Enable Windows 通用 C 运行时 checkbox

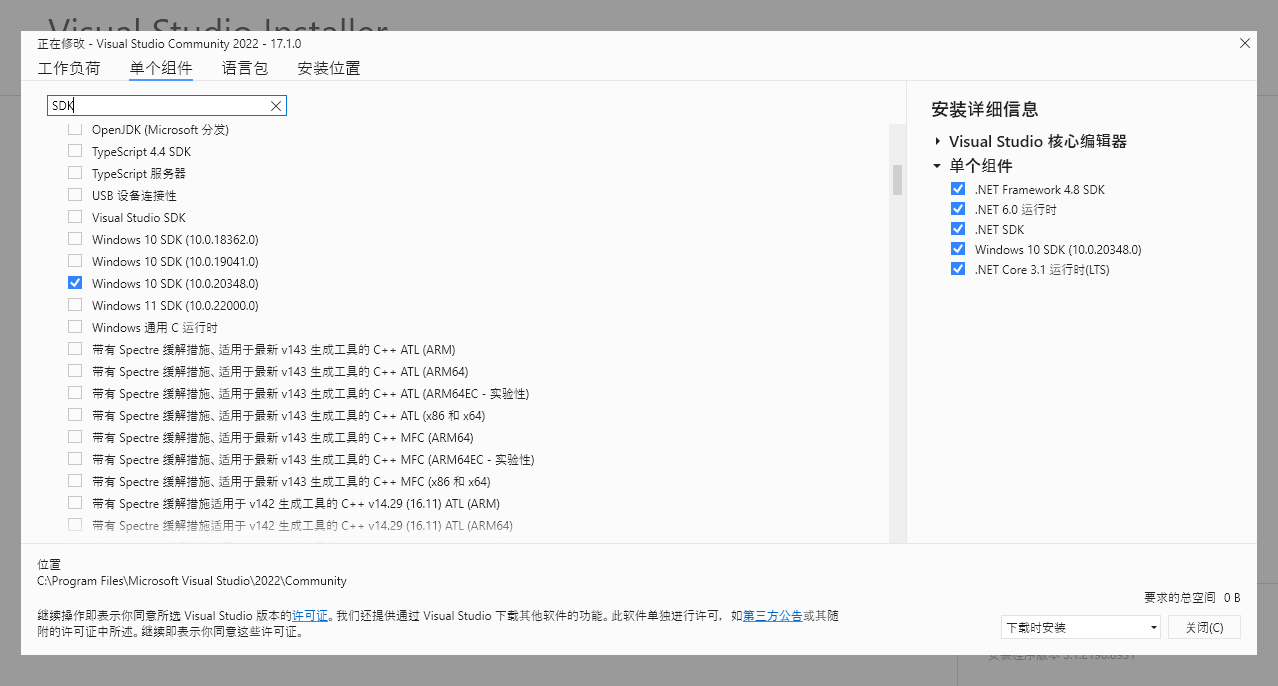click(75, 327)
